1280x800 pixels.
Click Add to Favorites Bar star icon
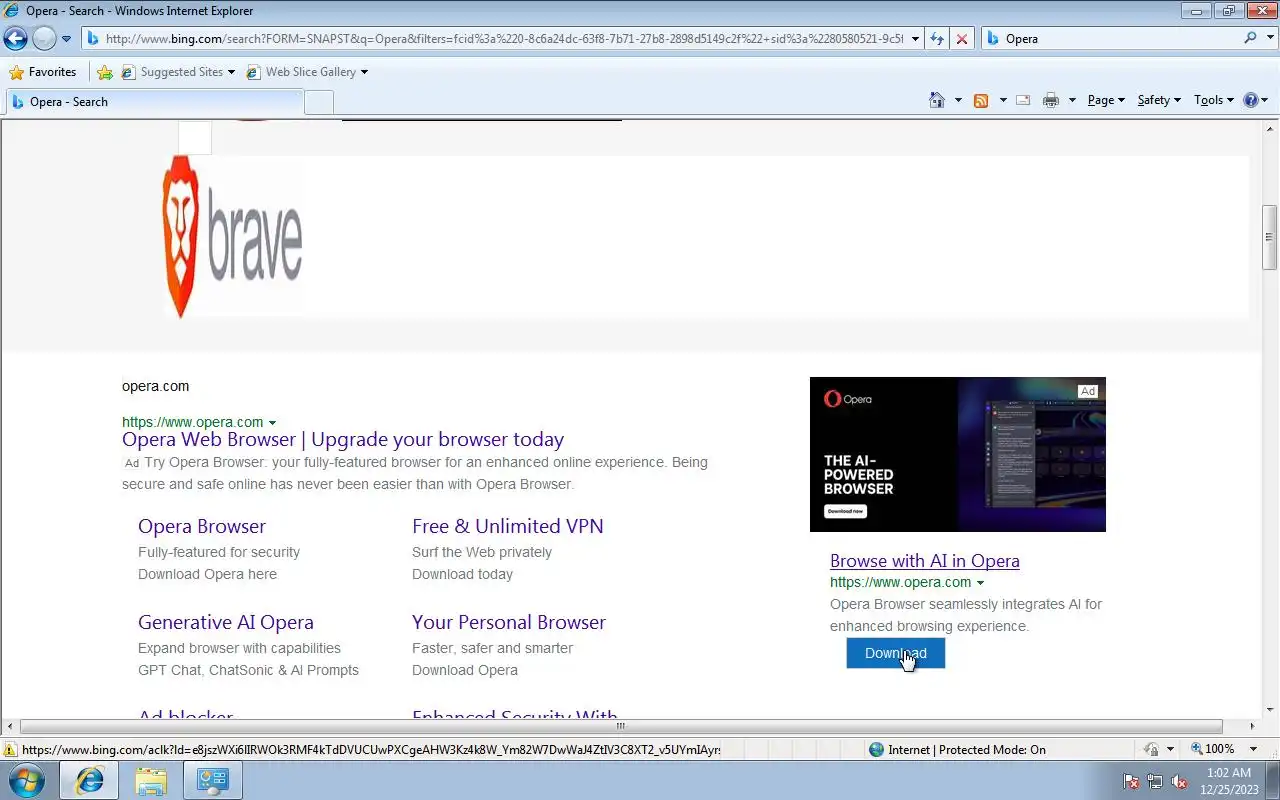point(104,72)
